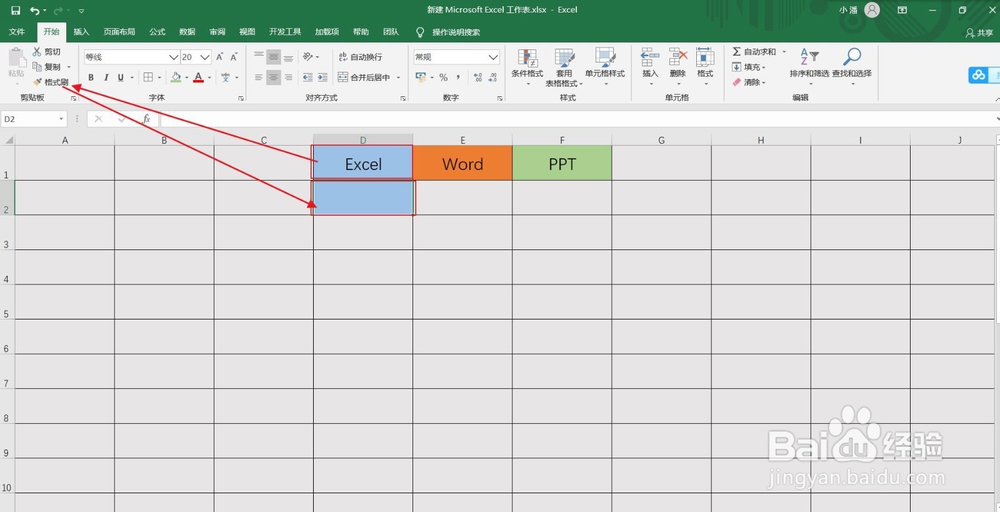Apply comma style number format
The image size is (1000, 512).
click(458, 77)
